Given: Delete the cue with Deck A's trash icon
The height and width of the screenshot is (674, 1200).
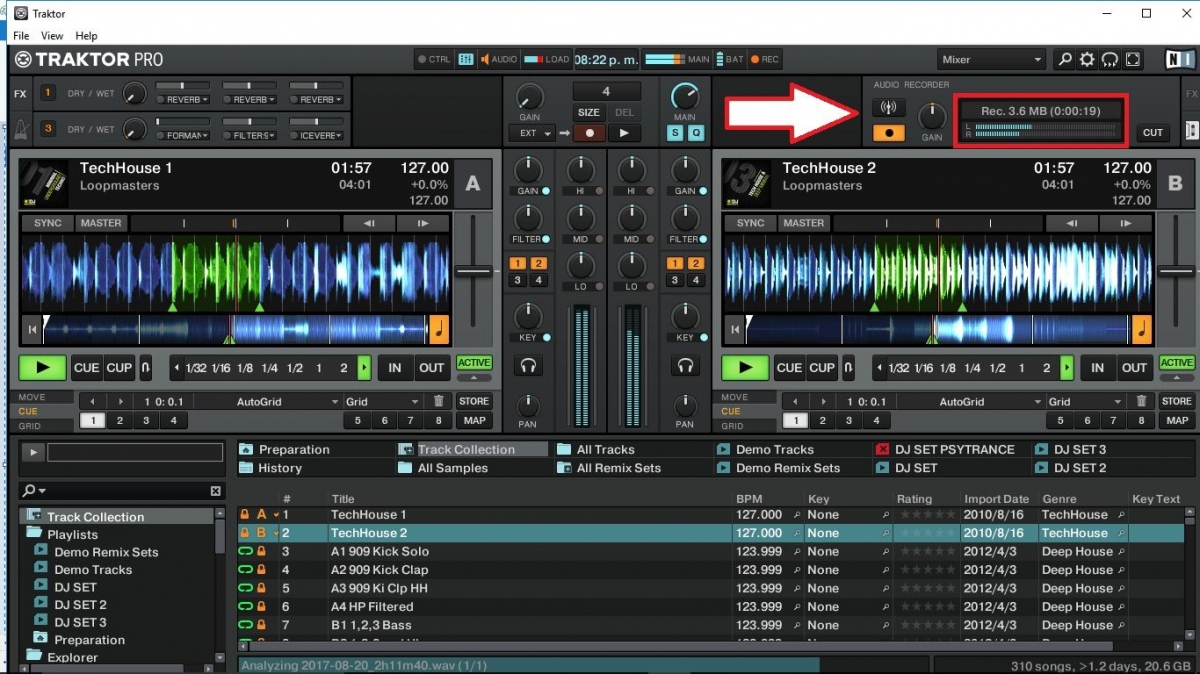Looking at the screenshot, I should coord(438,402).
